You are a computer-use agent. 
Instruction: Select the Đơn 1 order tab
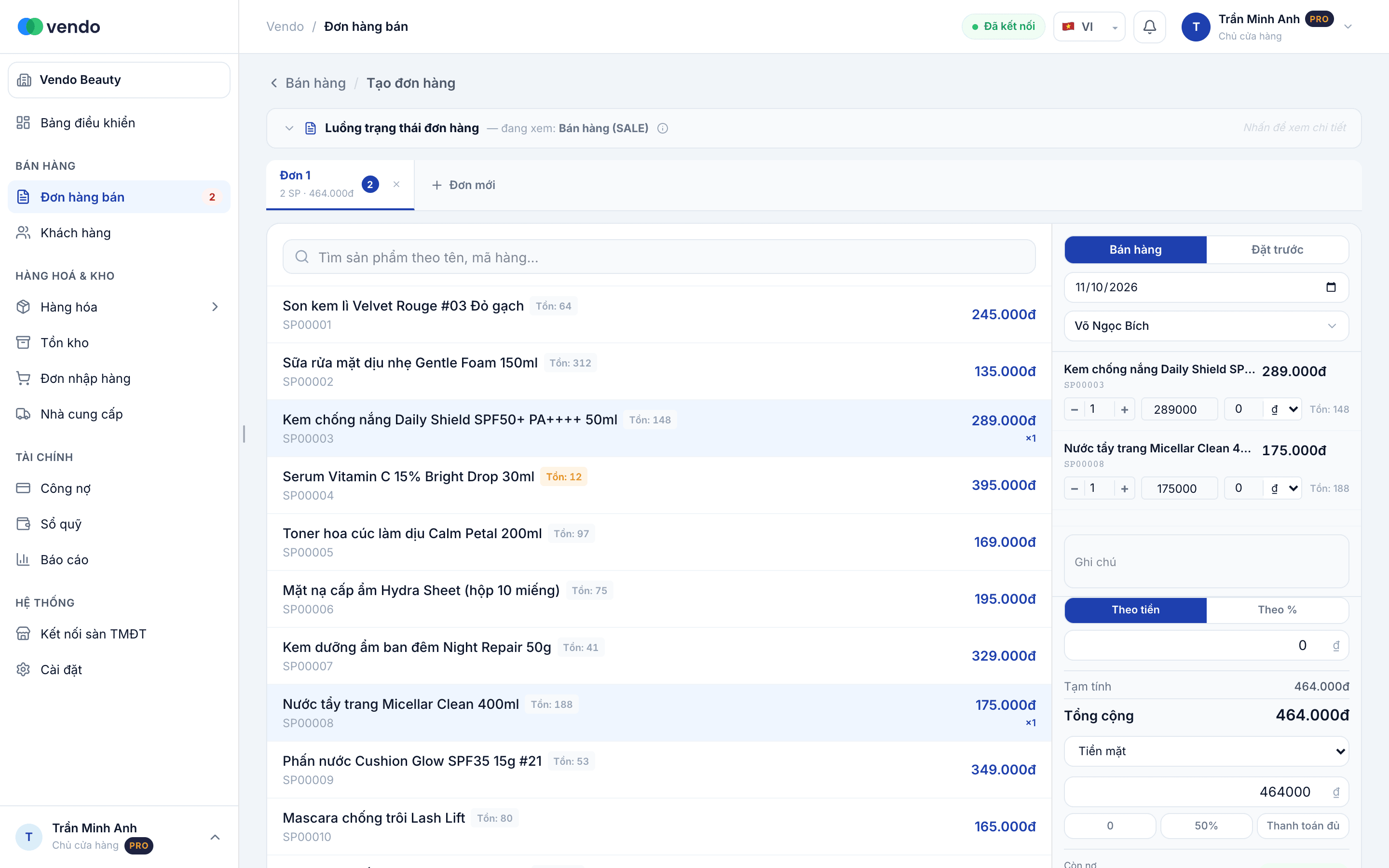click(x=340, y=184)
